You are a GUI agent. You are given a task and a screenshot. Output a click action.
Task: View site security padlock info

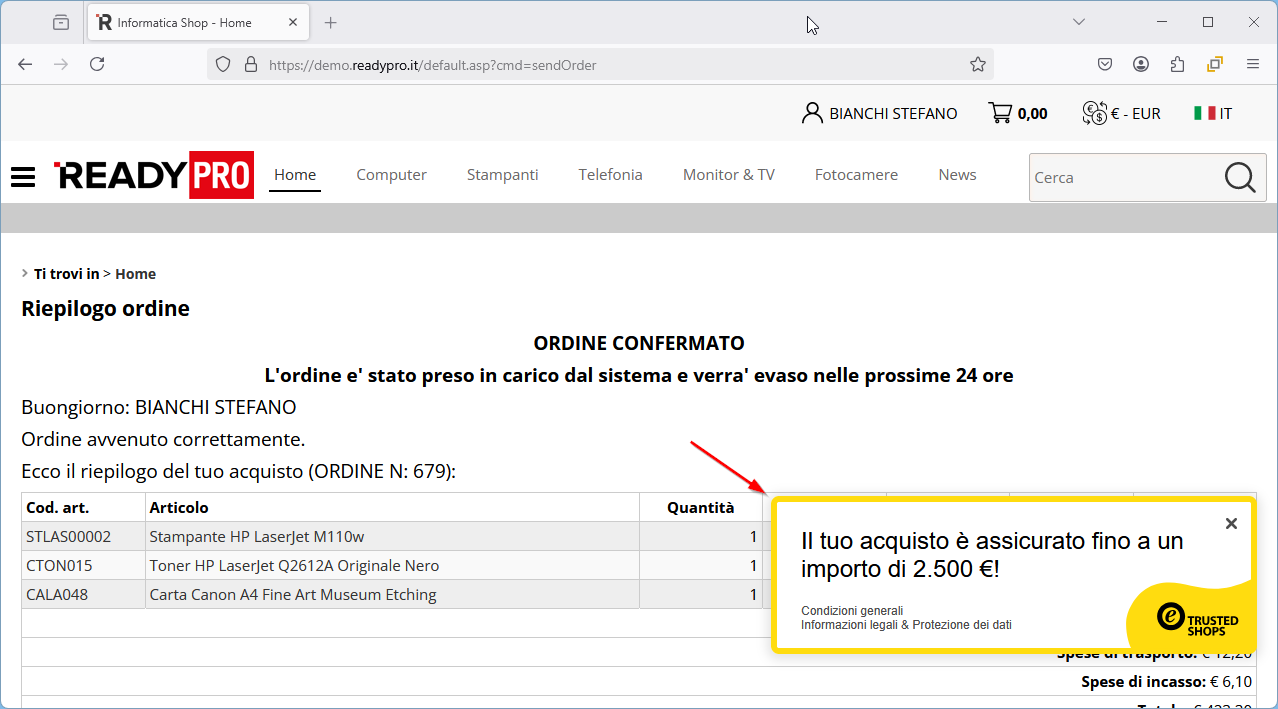tap(250, 64)
